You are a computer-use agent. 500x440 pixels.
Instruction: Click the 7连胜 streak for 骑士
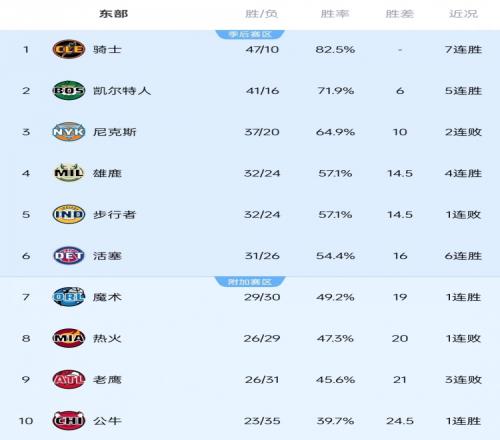pyautogui.click(x=463, y=49)
